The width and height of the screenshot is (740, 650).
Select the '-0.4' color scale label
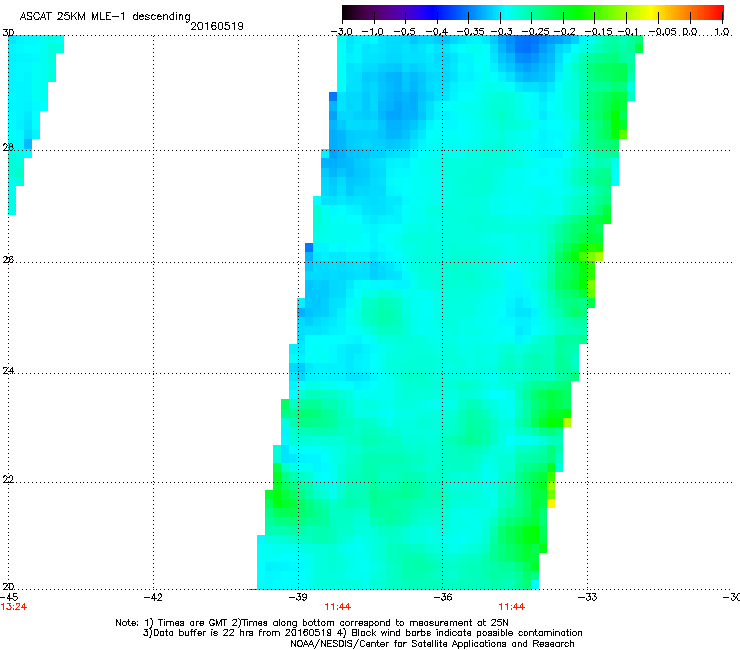[x=437, y=32]
